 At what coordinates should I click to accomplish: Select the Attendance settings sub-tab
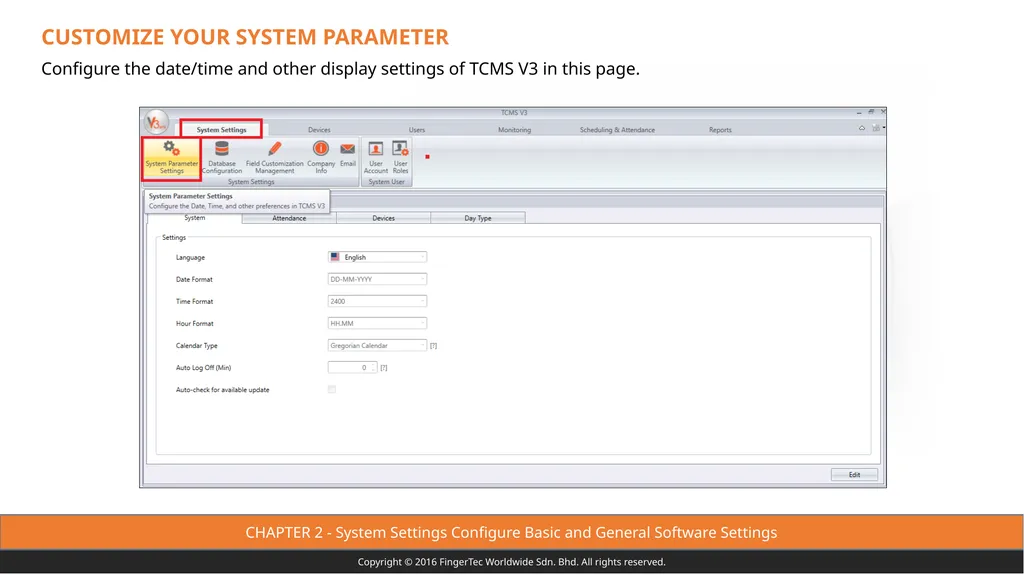pos(289,218)
